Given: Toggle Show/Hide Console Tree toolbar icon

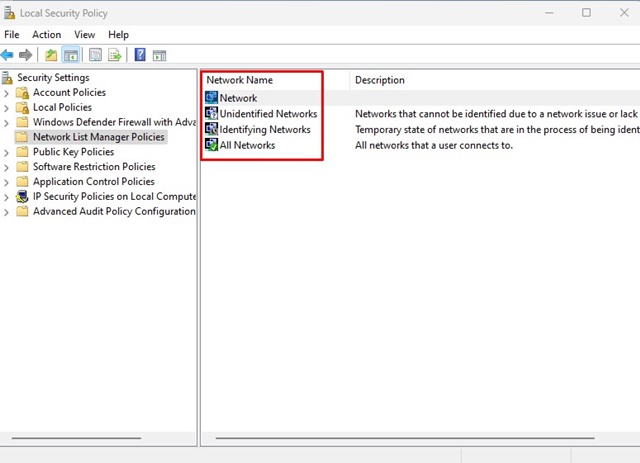Looking at the screenshot, I should [71, 55].
